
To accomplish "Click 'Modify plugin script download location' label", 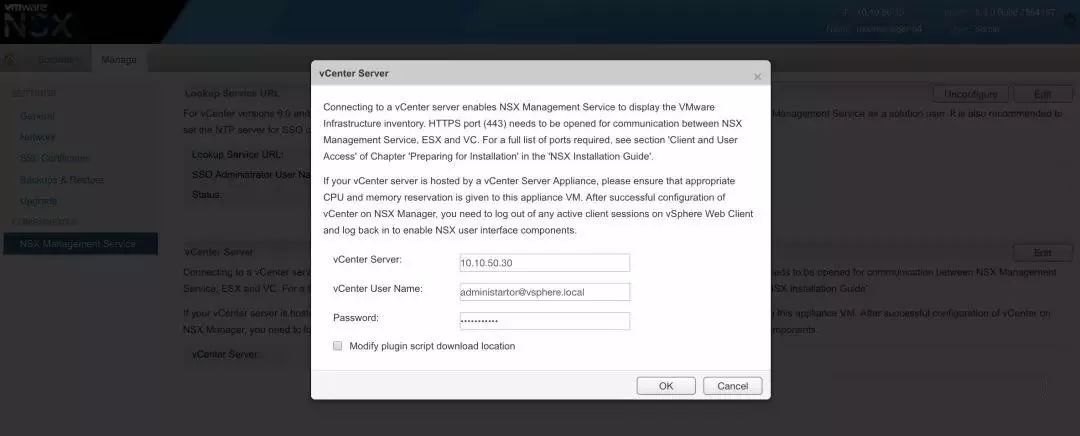I will (432, 346).
